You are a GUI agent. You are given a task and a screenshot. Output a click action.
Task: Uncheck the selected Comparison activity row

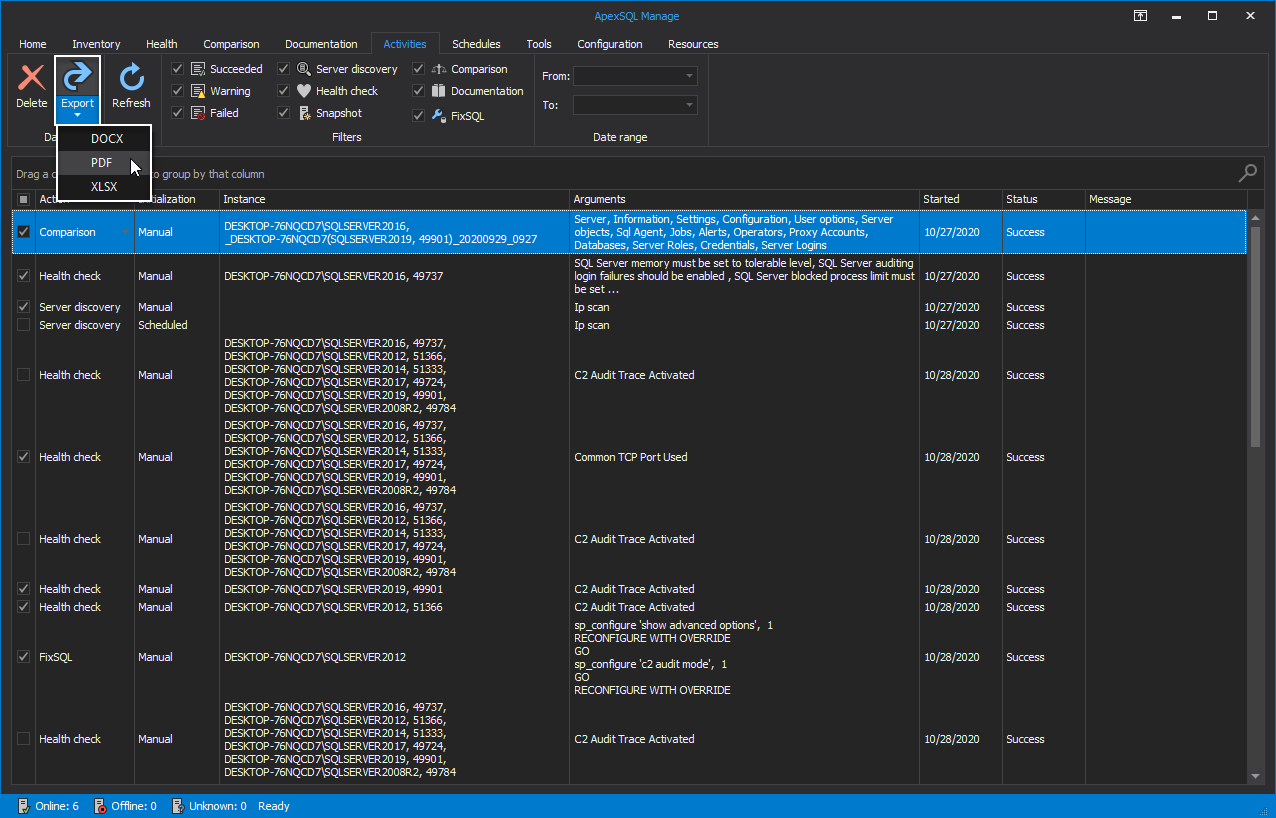pyautogui.click(x=22, y=231)
